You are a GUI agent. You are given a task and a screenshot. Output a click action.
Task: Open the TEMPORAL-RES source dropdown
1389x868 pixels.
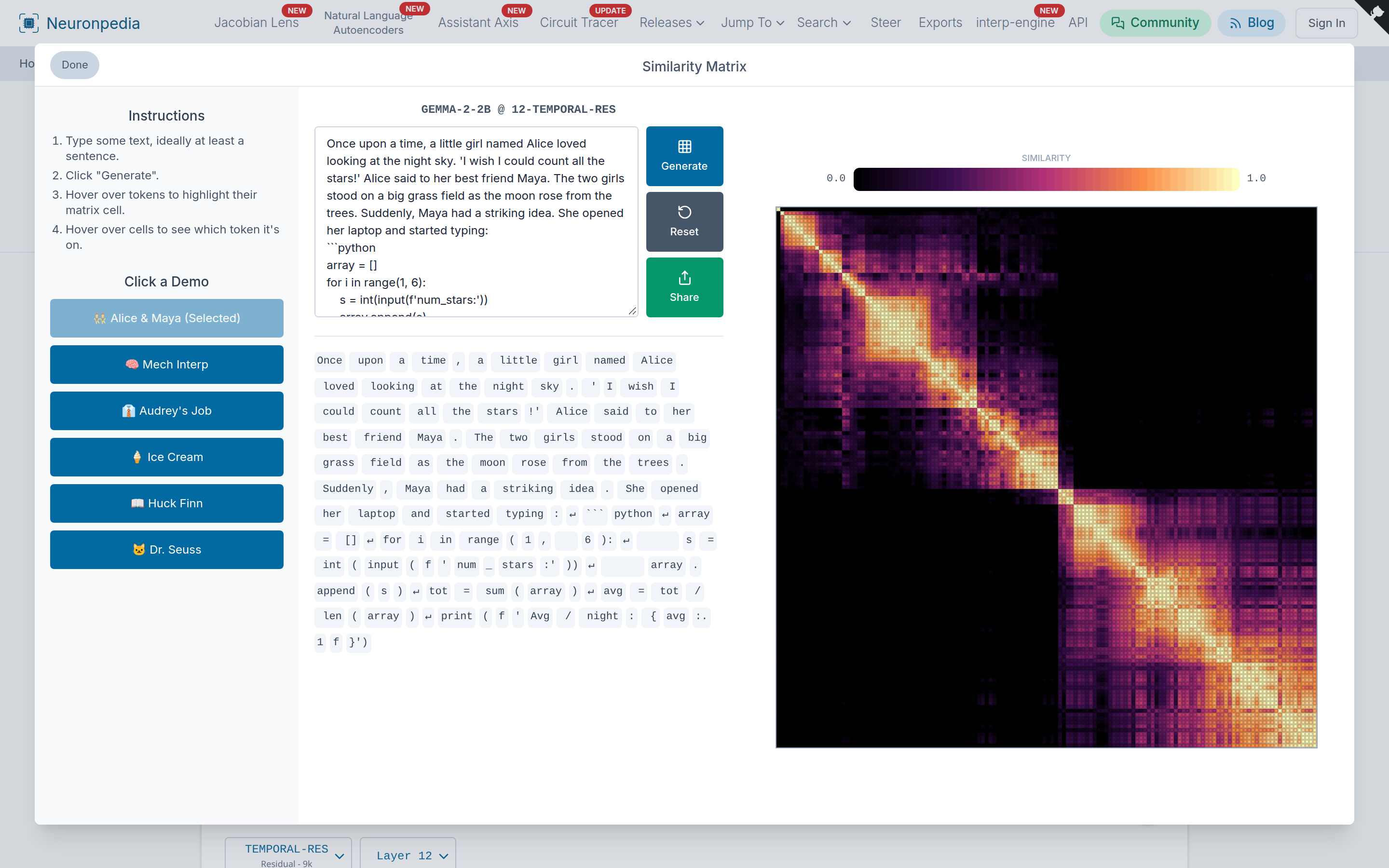point(287,854)
